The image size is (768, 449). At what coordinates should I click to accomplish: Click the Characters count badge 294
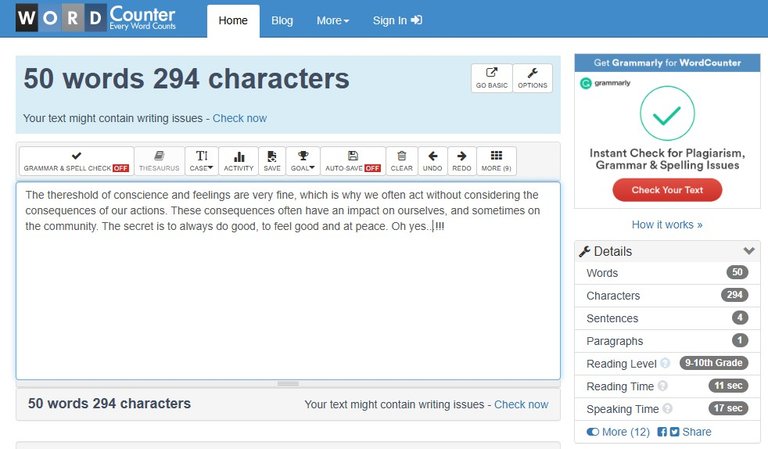pos(734,295)
